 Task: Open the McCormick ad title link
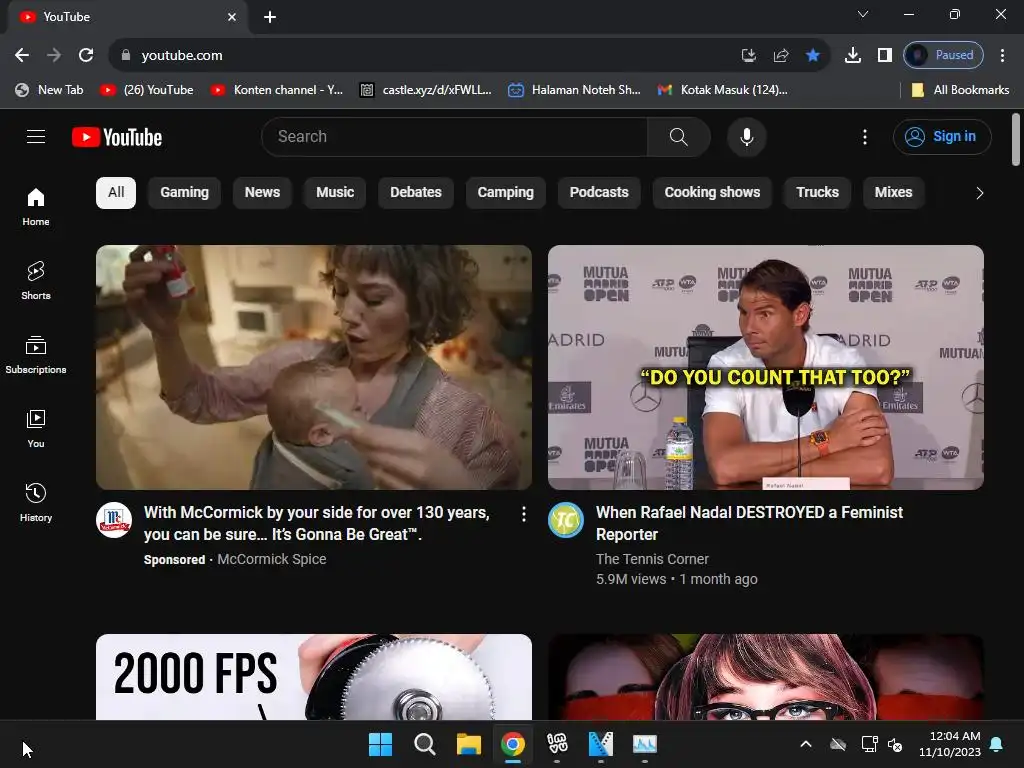pyautogui.click(x=317, y=523)
